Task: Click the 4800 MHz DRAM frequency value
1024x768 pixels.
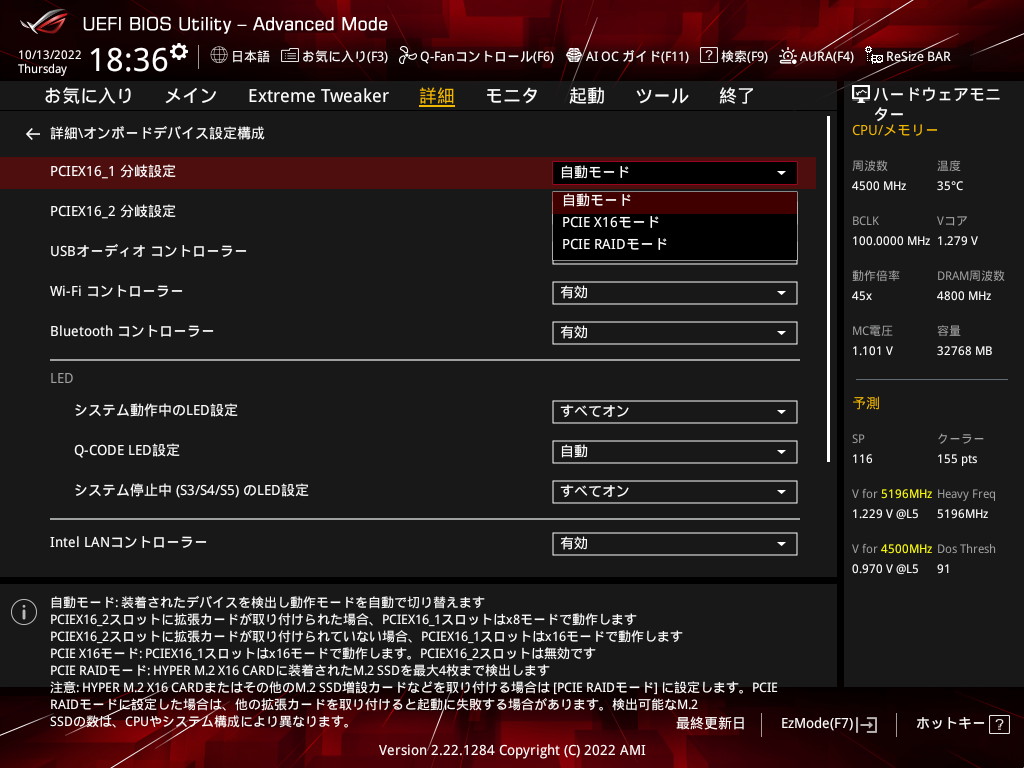Action: point(964,296)
